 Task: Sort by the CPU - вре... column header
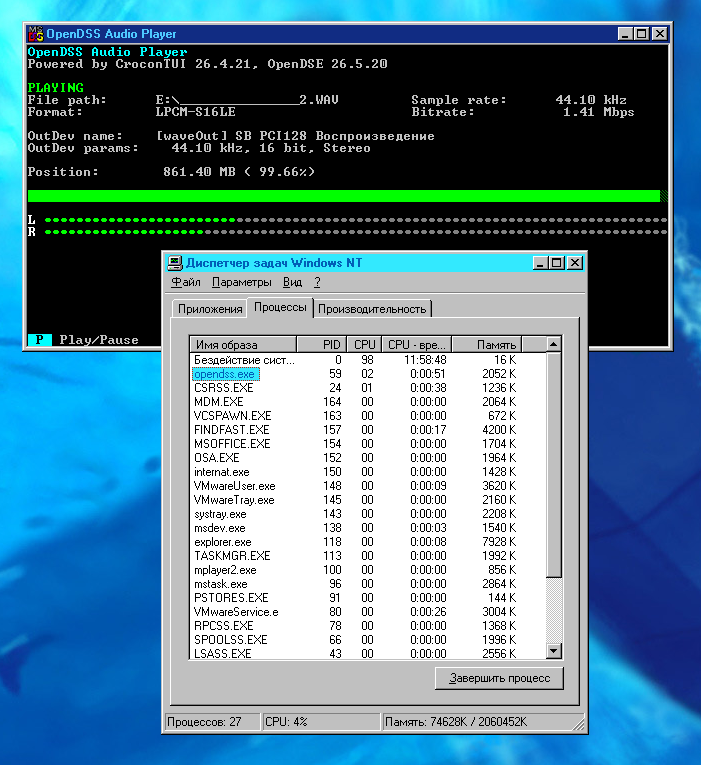tap(417, 344)
